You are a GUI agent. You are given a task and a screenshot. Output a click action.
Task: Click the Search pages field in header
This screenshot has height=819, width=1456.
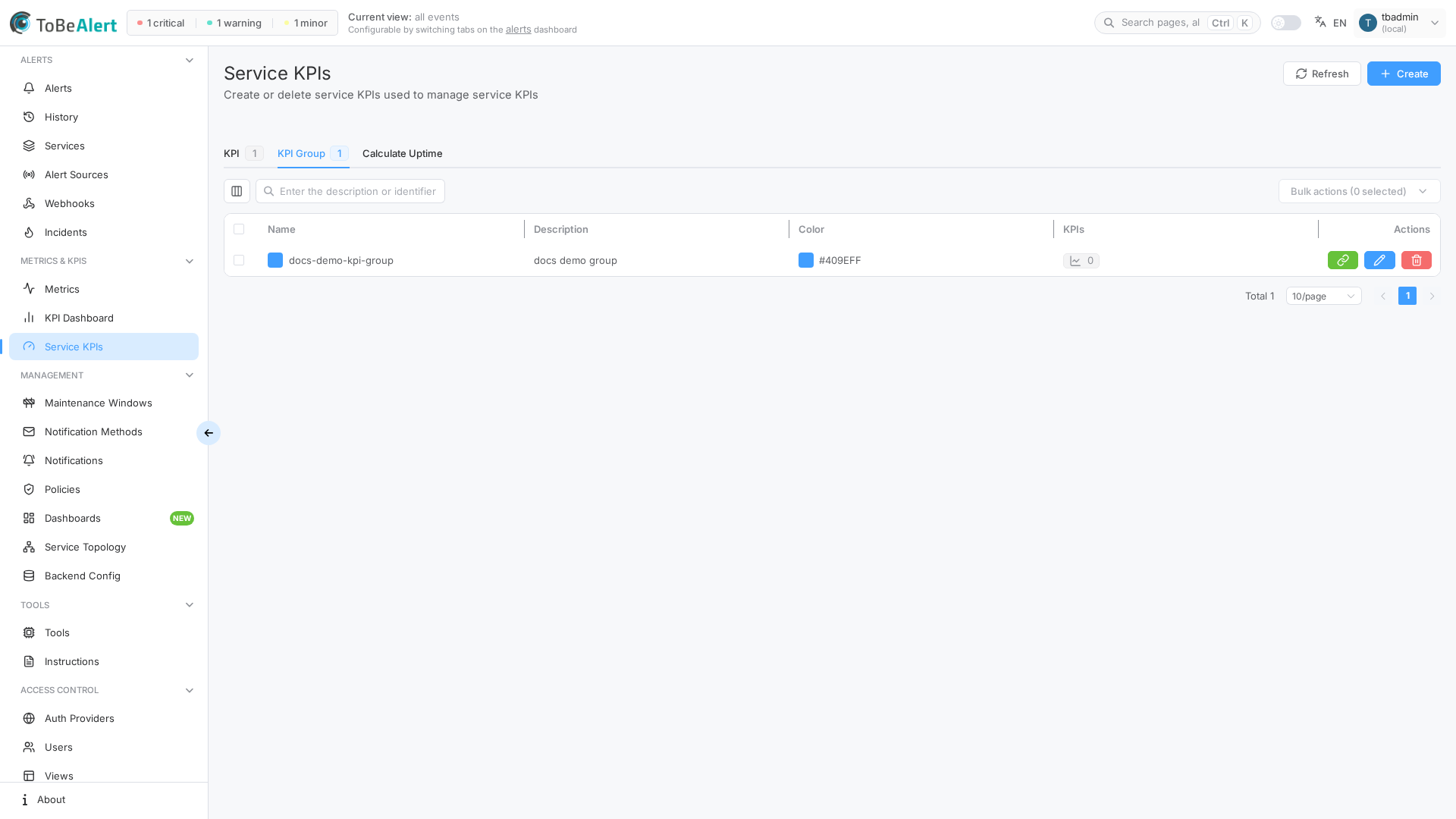pyautogui.click(x=1177, y=23)
